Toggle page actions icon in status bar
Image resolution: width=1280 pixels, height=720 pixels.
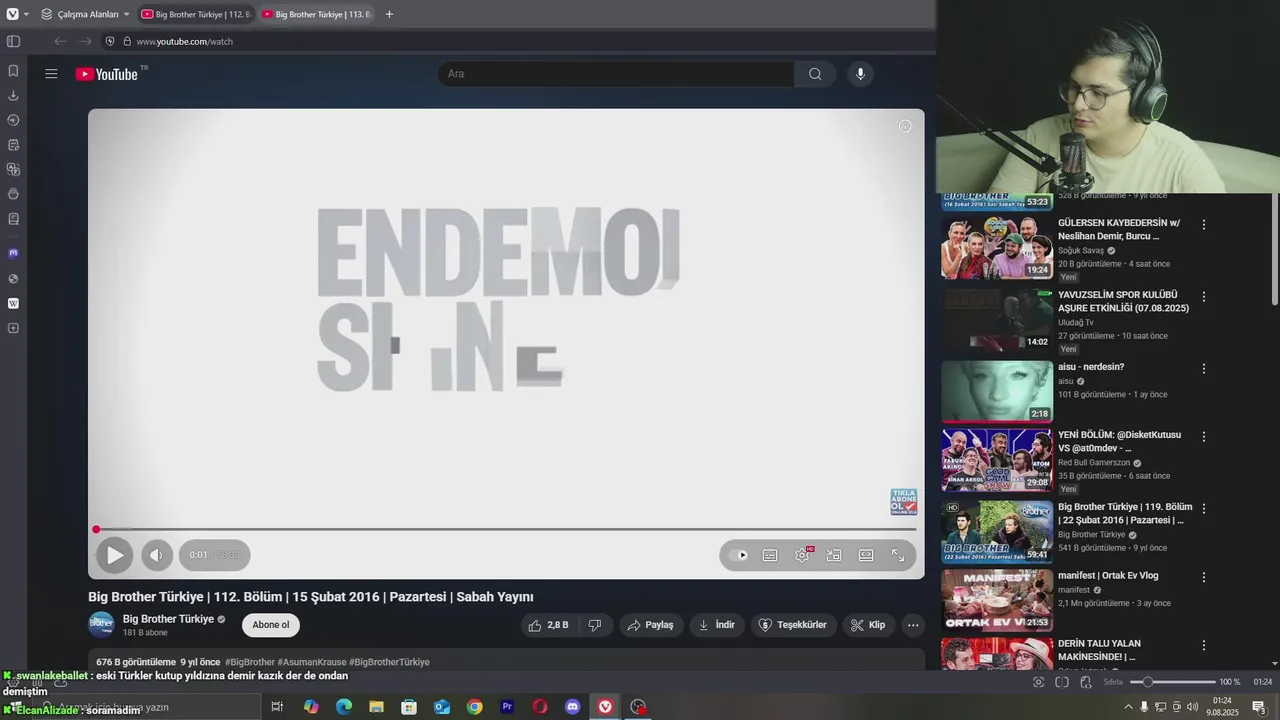point(1085,682)
